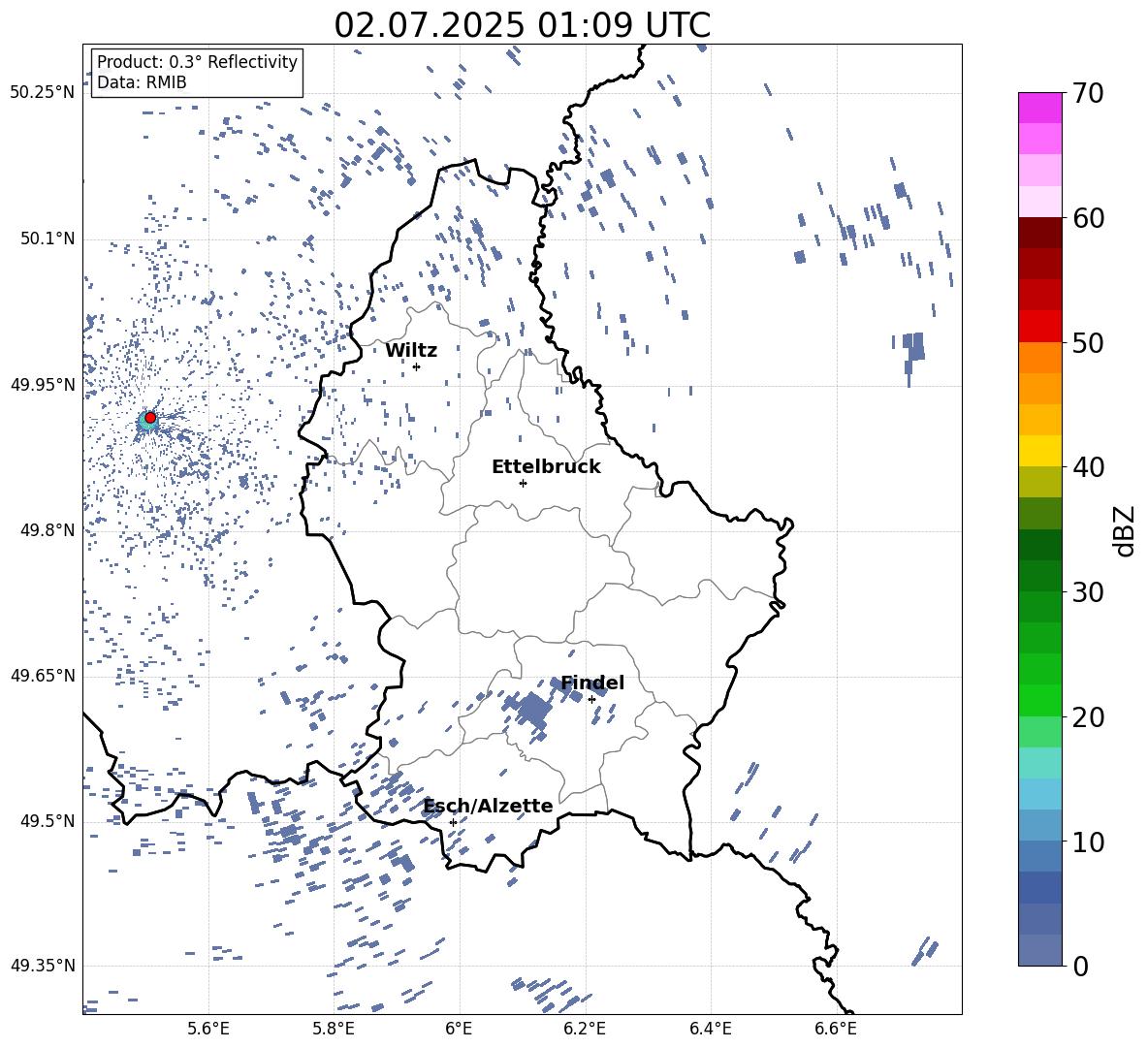This screenshot has width=1148, height=1048.
Task: Click the latitude label 50.1°N
Action: [48, 239]
